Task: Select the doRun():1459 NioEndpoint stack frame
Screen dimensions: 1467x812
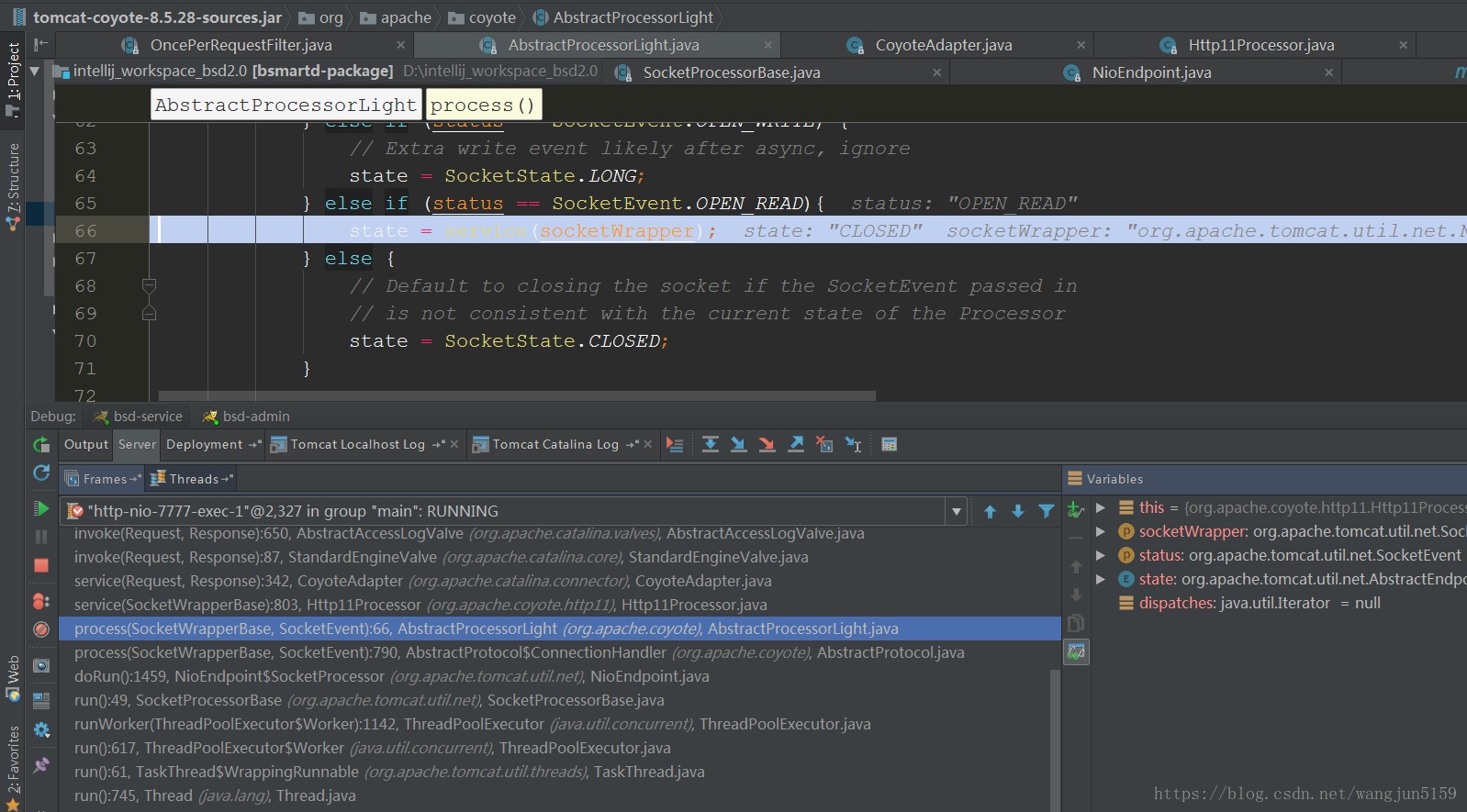Action: pyautogui.click(x=560, y=676)
